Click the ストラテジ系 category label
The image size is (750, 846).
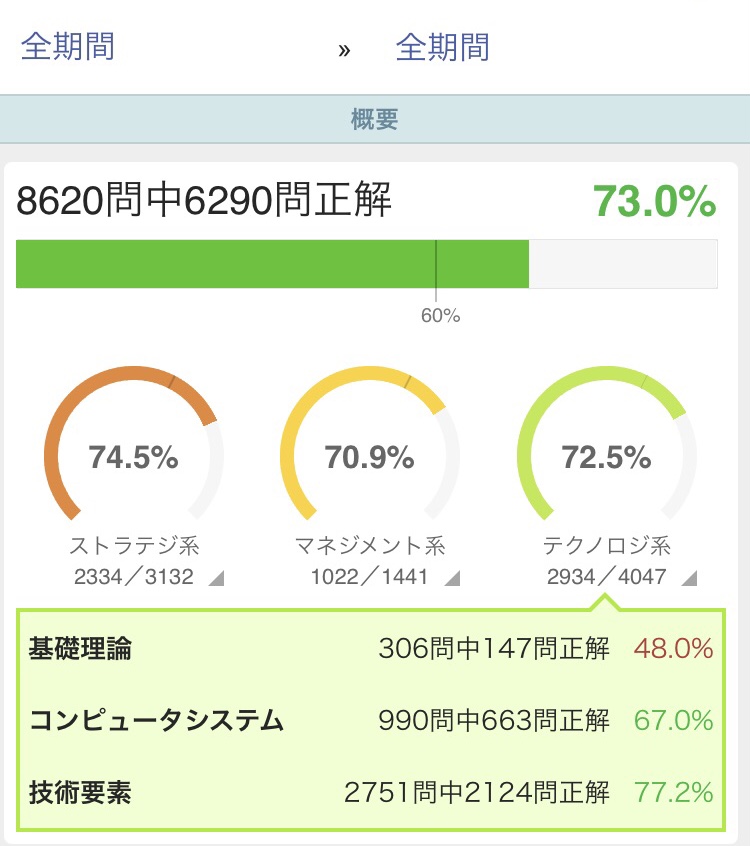[134, 545]
